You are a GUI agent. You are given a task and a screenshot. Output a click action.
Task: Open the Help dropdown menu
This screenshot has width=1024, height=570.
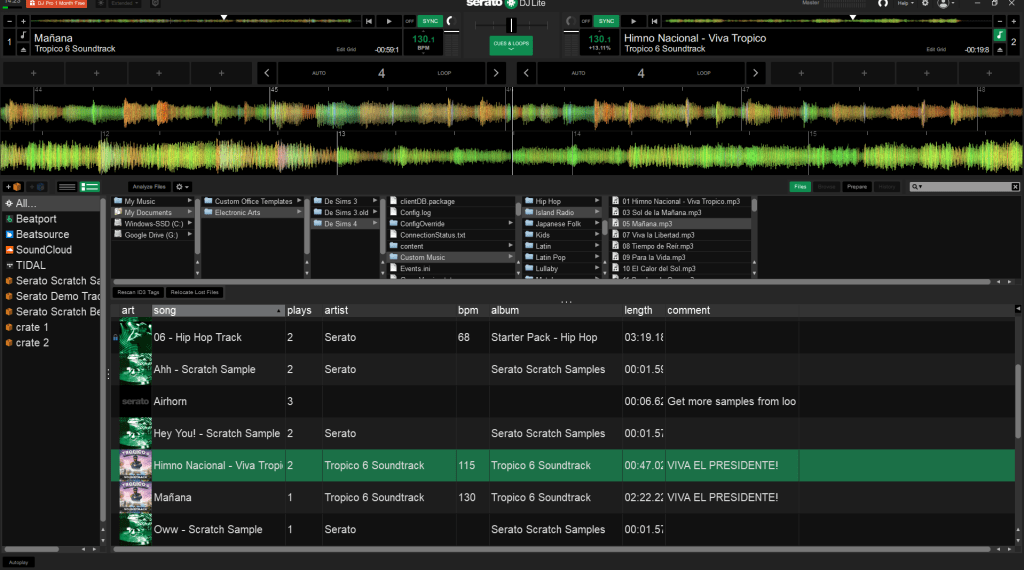tap(906, 4)
